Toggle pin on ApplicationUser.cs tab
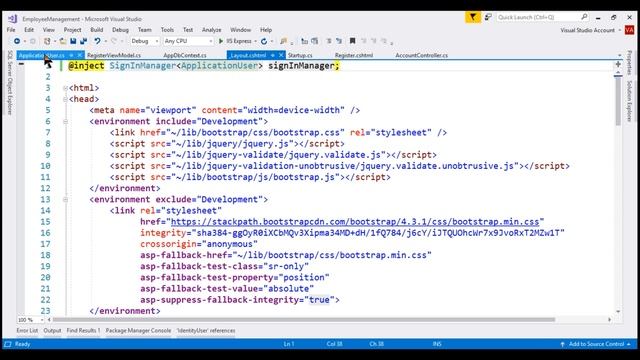The height and width of the screenshot is (360, 640). (71, 55)
